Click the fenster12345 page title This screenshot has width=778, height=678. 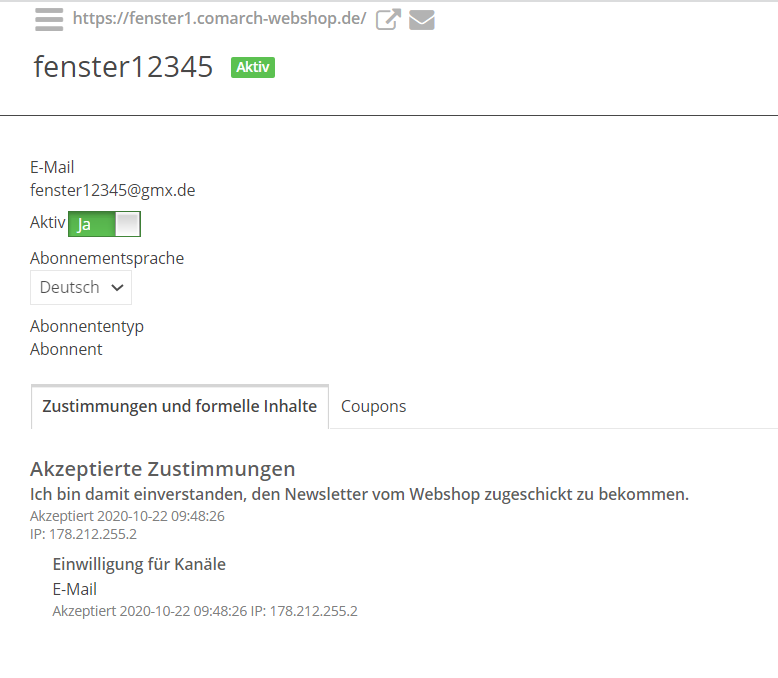(x=123, y=67)
